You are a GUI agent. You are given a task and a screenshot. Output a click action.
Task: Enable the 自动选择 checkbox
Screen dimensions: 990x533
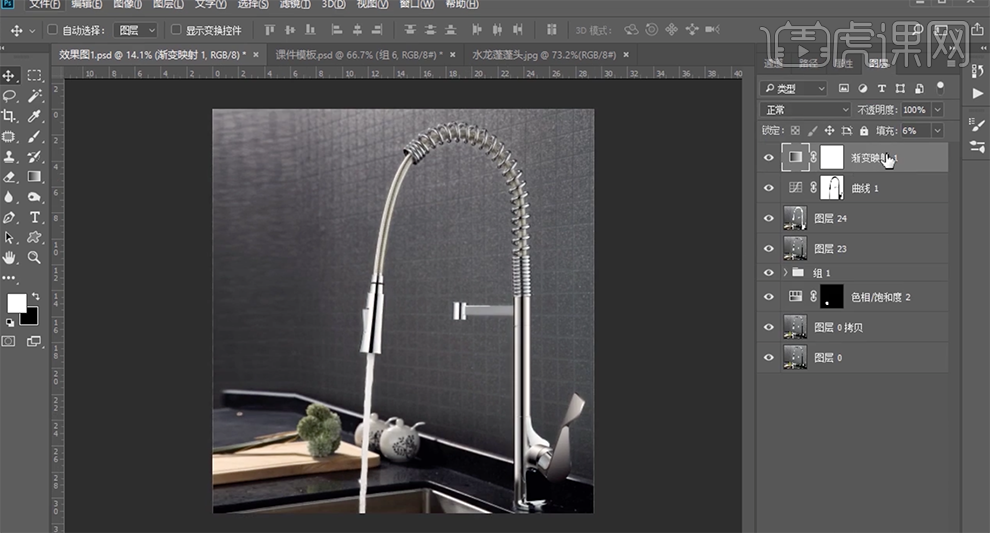pyautogui.click(x=53, y=31)
